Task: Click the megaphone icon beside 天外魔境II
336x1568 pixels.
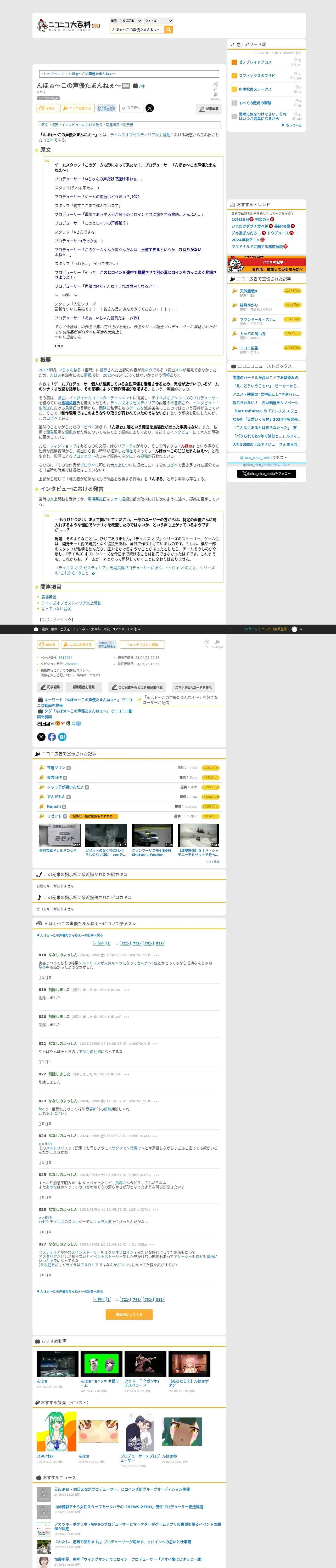Action: tap(235, 291)
